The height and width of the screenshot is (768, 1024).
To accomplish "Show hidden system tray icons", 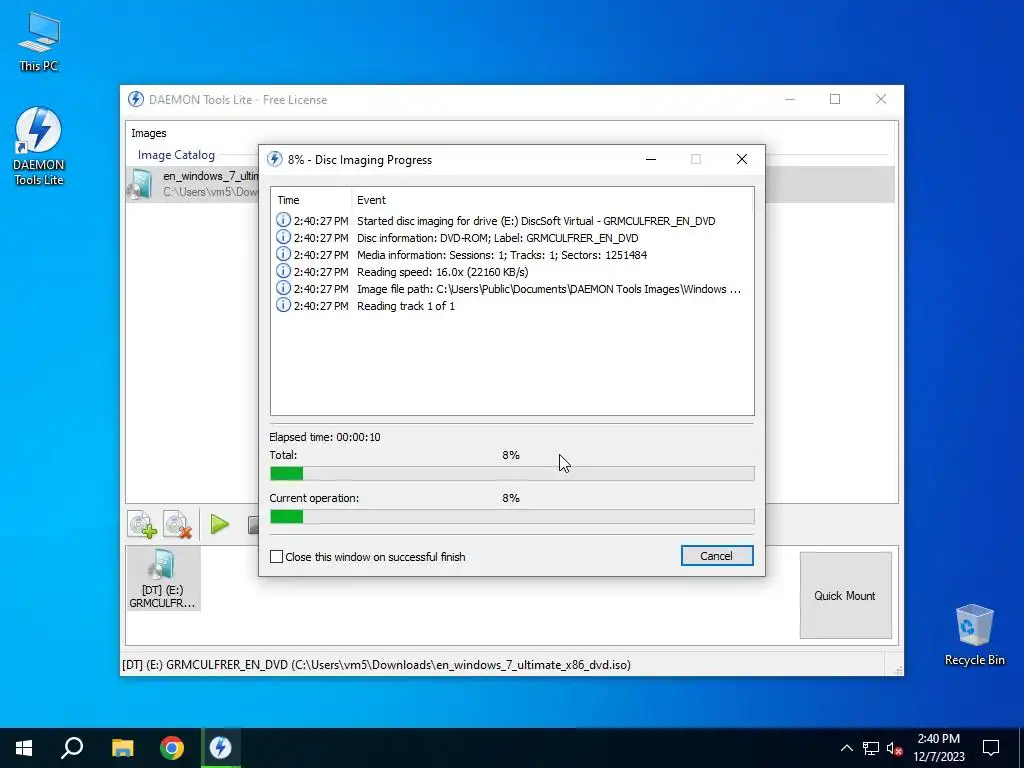I will (x=846, y=748).
